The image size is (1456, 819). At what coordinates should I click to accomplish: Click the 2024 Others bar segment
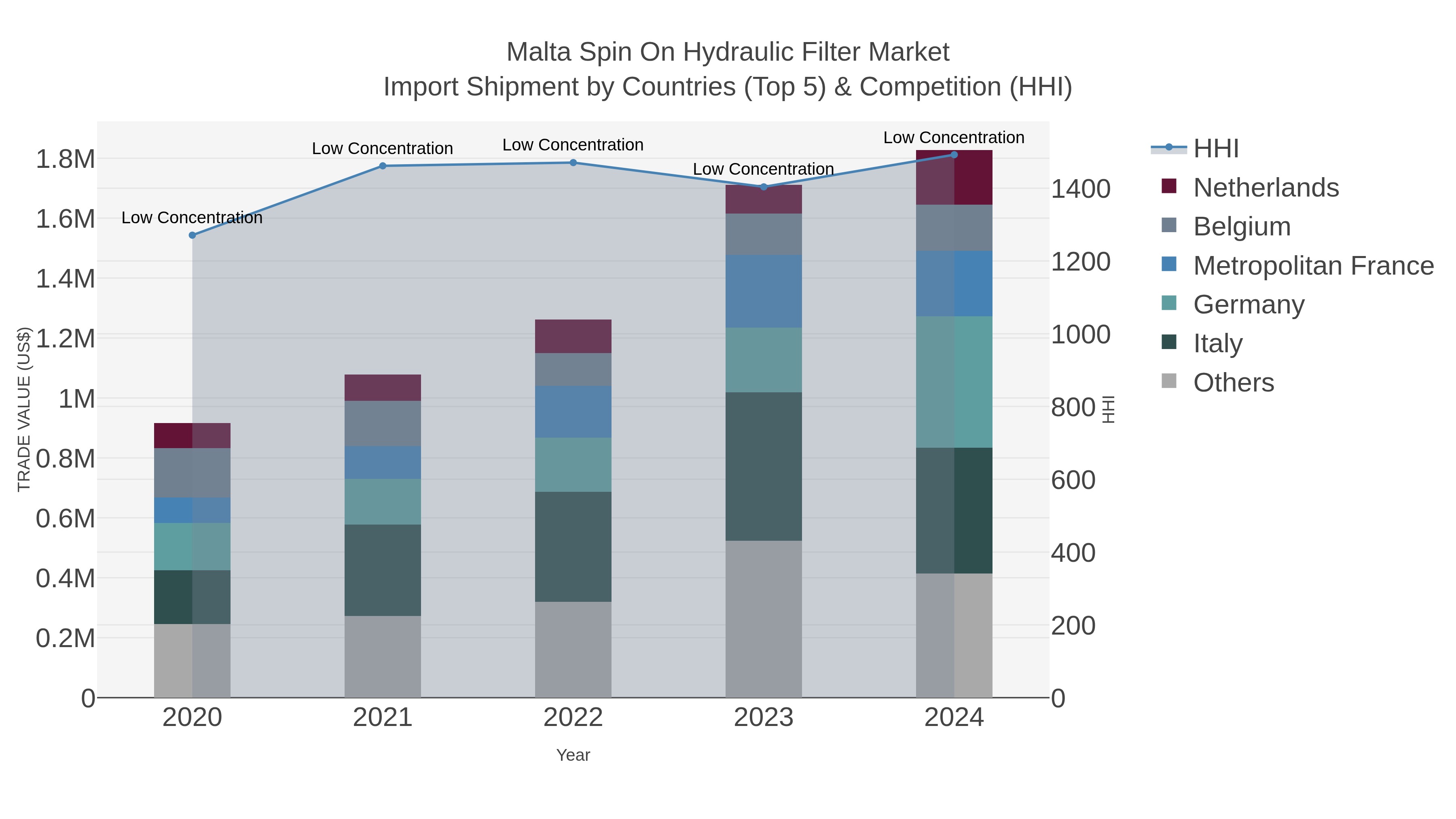[954, 636]
